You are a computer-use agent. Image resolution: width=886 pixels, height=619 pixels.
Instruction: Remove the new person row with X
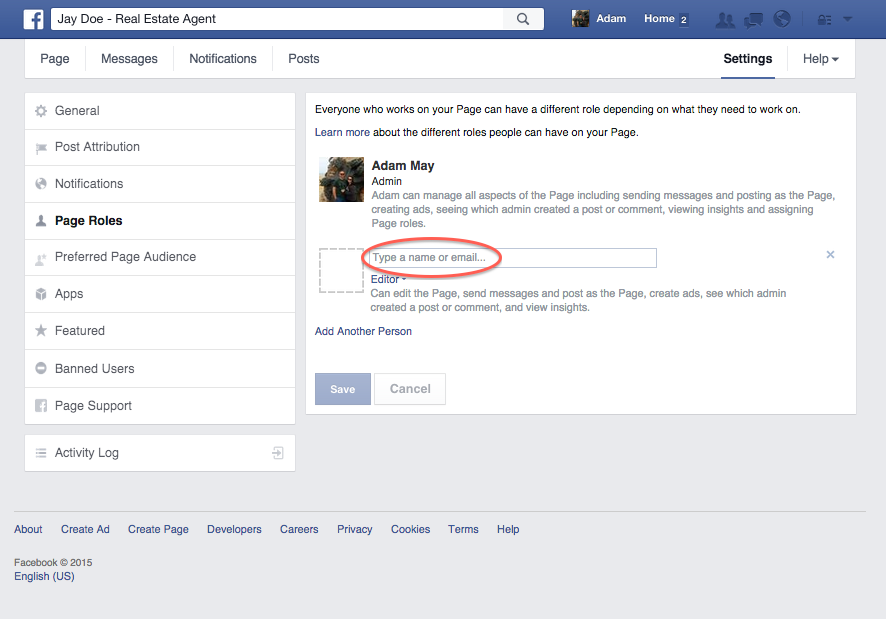pos(830,254)
